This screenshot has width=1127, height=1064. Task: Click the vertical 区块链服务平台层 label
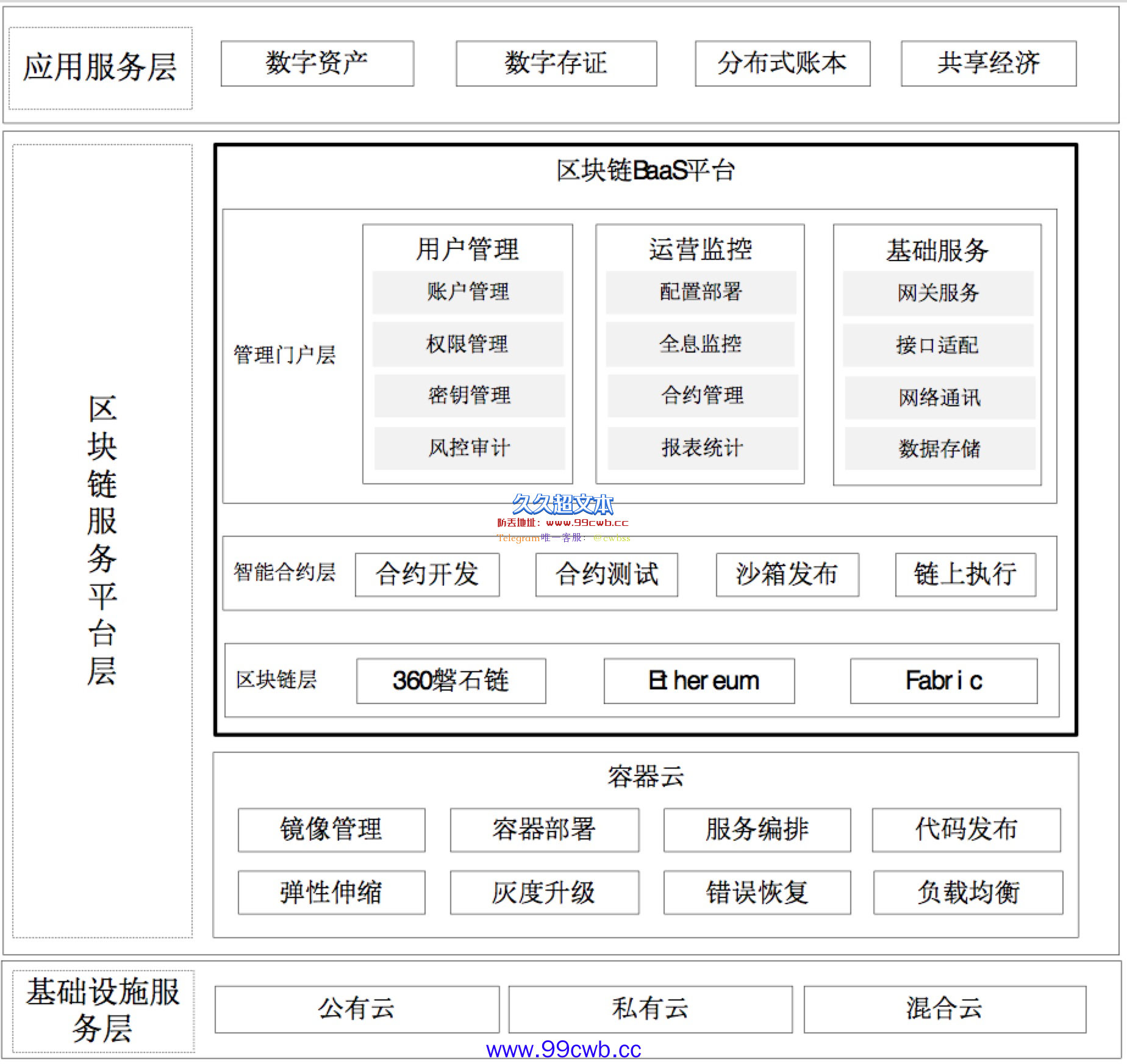[102, 541]
